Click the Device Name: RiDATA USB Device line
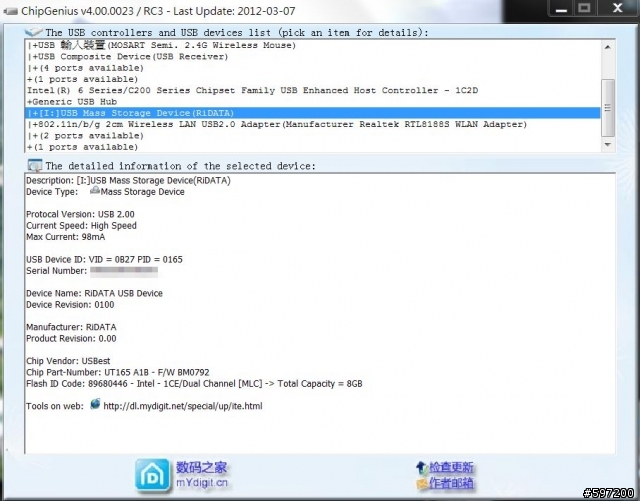Viewport: 640px width, 501px height. pos(94,293)
